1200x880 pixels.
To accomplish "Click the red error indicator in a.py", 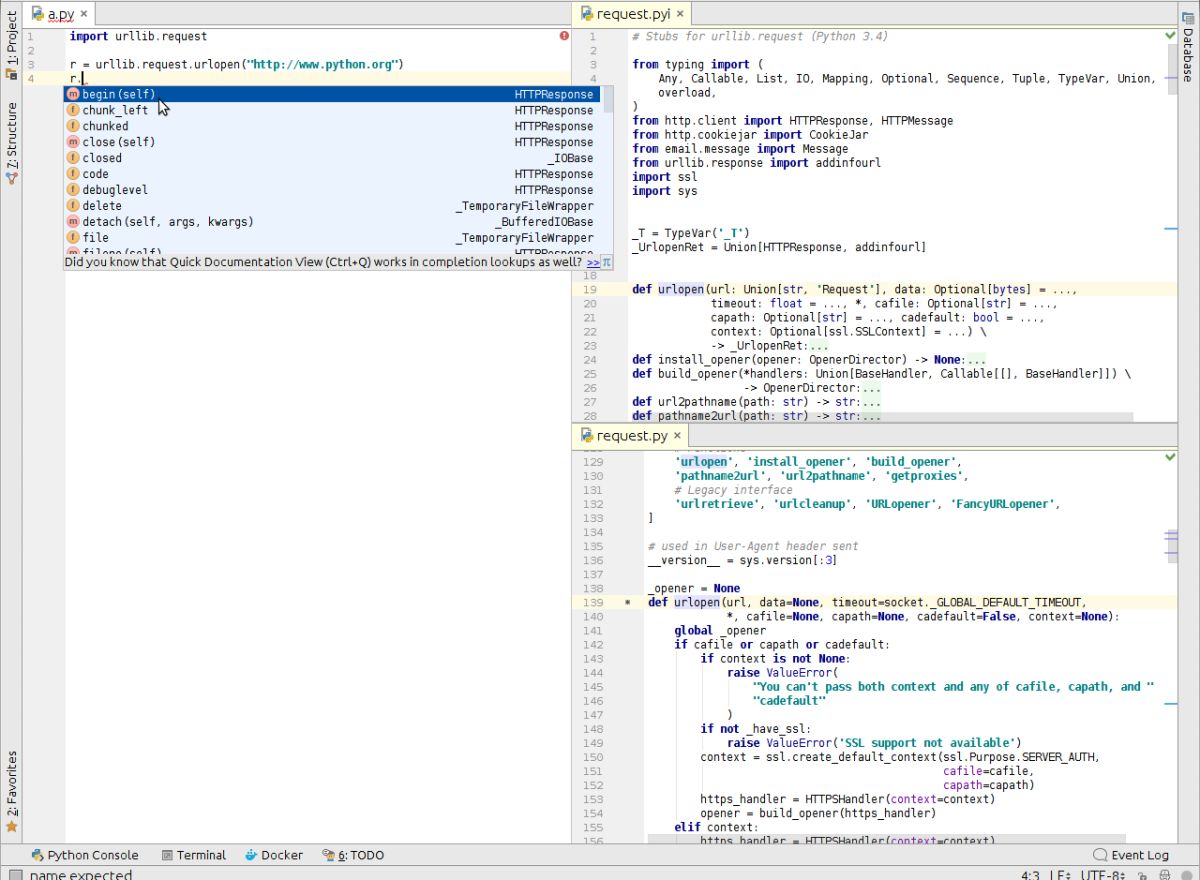I will click(564, 36).
